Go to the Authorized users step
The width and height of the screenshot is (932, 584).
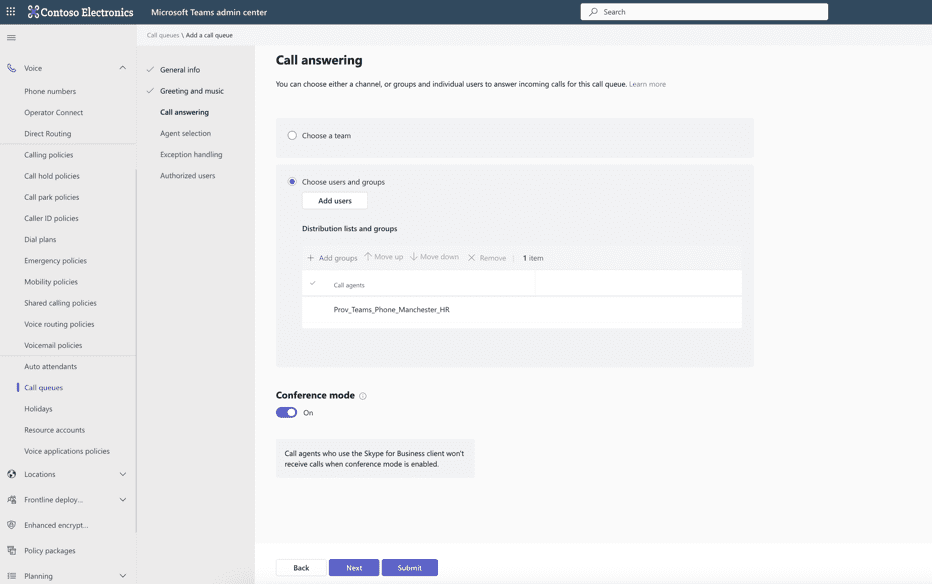[x=187, y=176]
